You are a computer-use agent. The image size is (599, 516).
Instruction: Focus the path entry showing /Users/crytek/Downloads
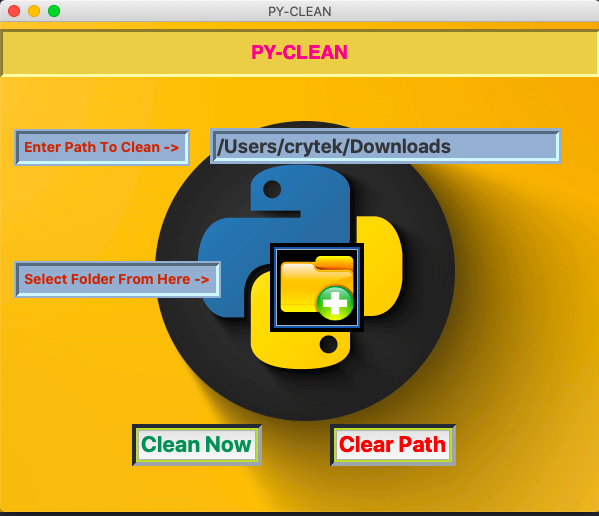(x=386, y=146)
